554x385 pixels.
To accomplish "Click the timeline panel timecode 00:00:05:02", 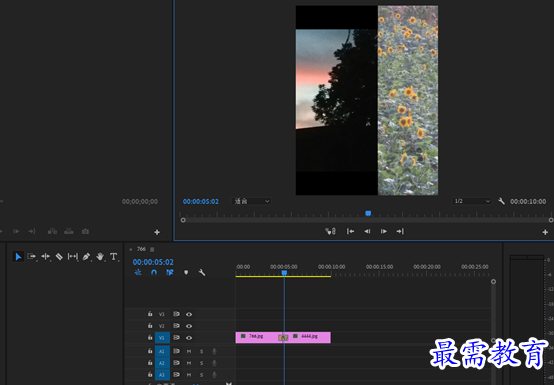I will coord(153,262).
